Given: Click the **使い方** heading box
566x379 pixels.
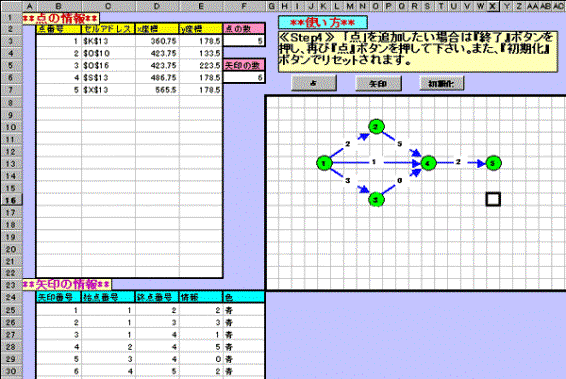Looking at the screenshot, I should point(323,22).
